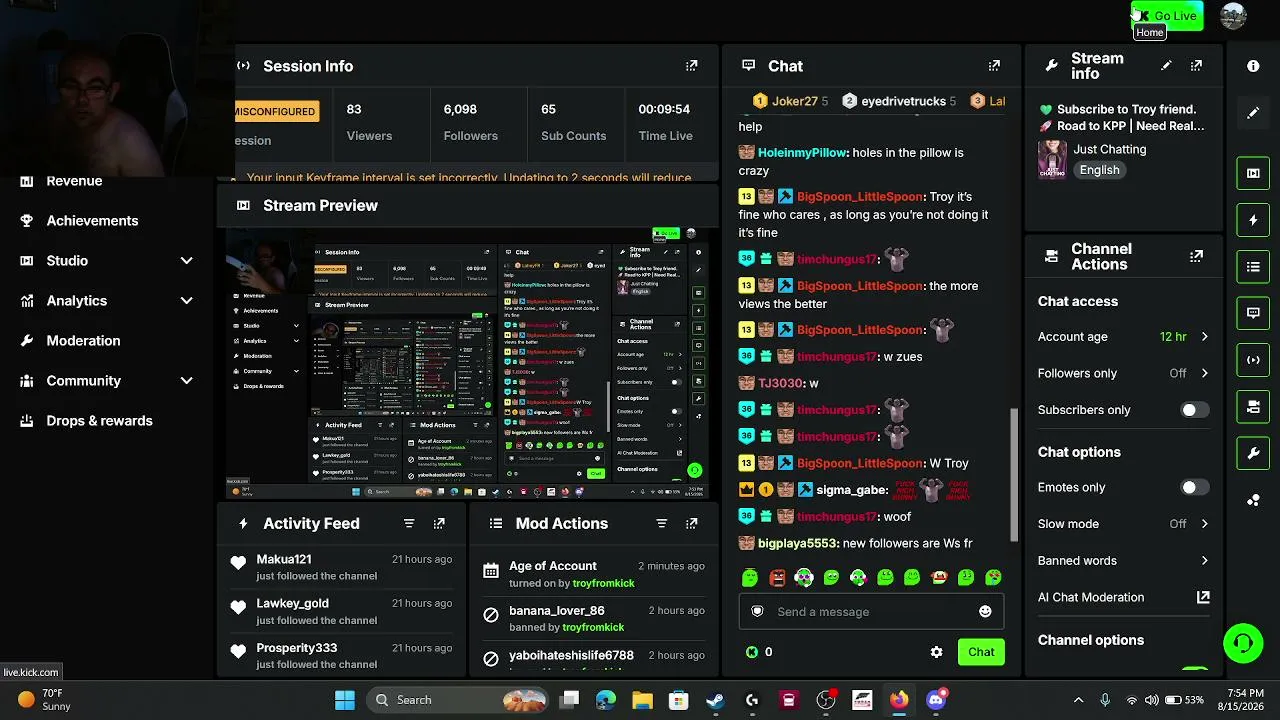Pop out the Chat panel
Image resolution: width=1280 pixels, height=720 pixels.
pos(994,66)
